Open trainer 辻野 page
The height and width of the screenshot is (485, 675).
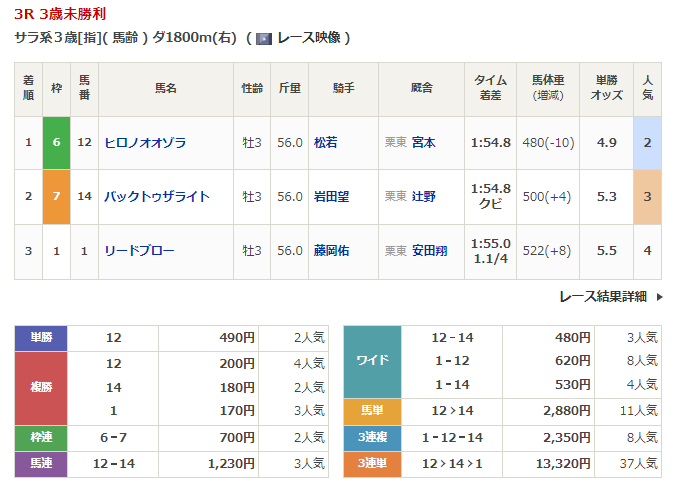(424, 197)
